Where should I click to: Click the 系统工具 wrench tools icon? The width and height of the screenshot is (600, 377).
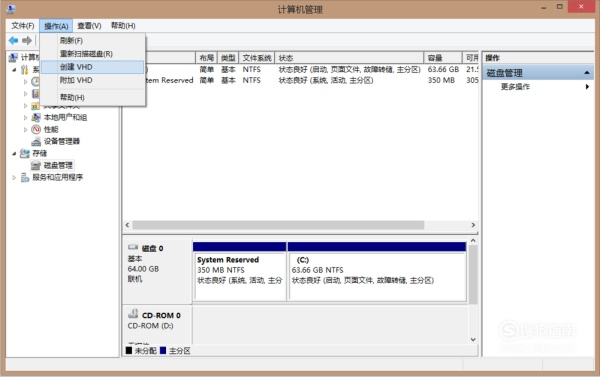(x=25, y=69)
